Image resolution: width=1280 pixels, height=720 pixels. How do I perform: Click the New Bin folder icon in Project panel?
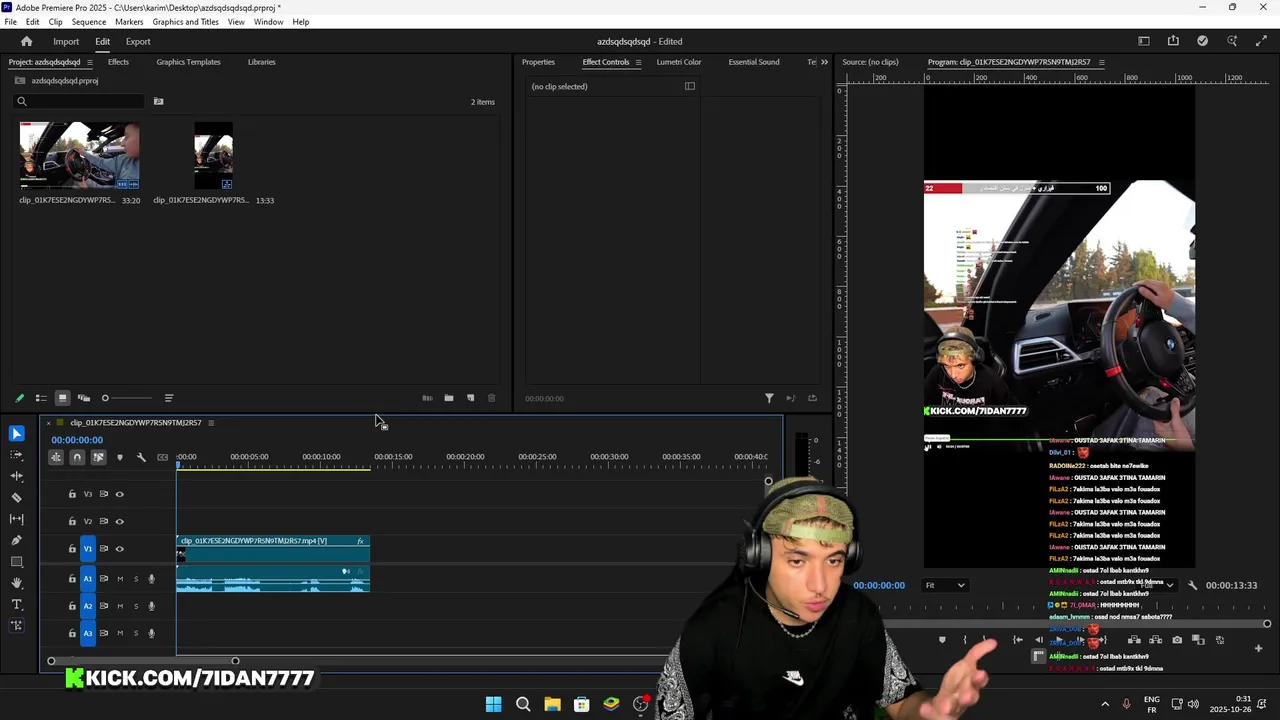point(449,398)
